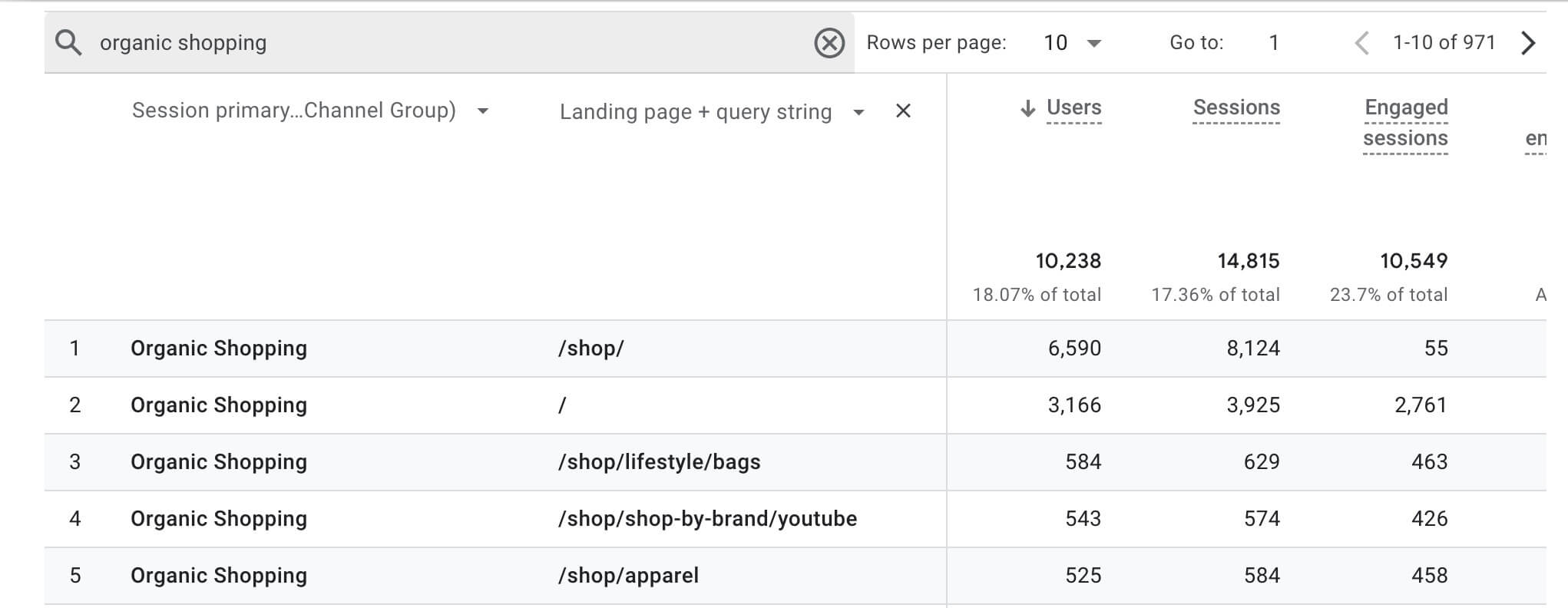Screen dimensions: 1568x608
Task: Go to previous page of results
Action: (1362, 43)
